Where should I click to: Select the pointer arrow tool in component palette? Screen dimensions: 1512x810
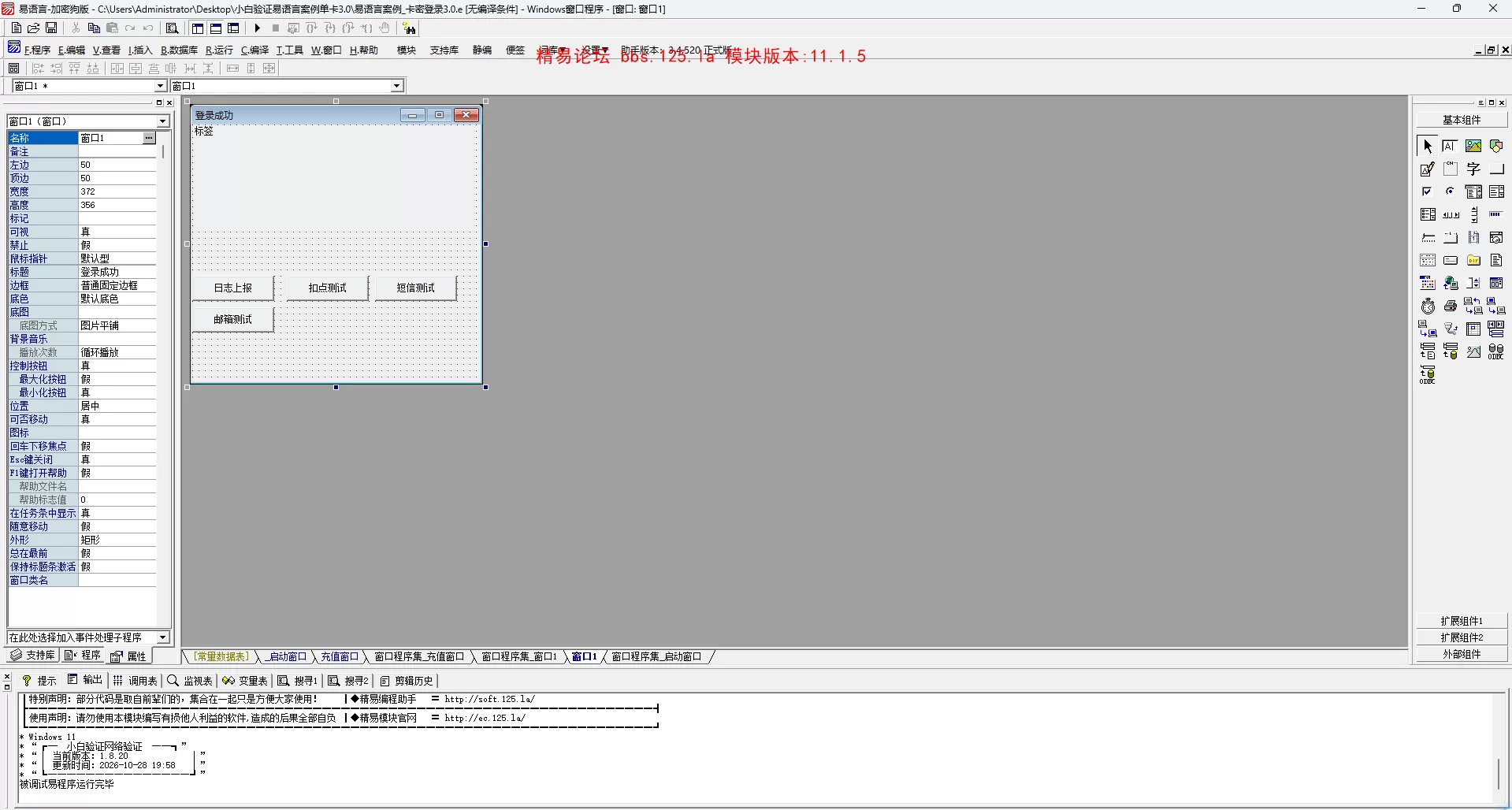click(x=1428, y=146)
